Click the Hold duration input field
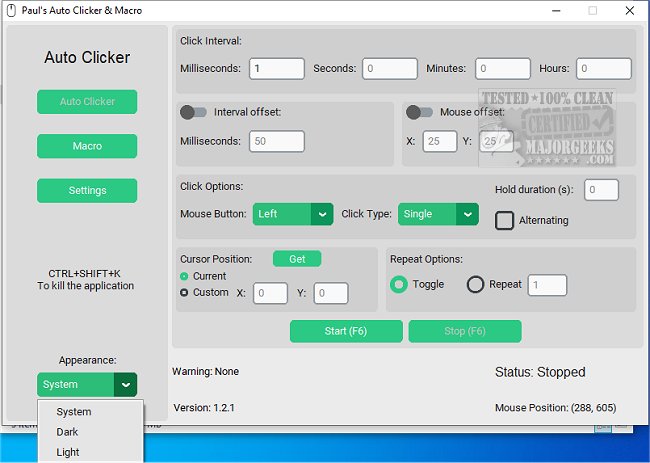Viewport: 650px width, 463px height. tap(601, 190)
